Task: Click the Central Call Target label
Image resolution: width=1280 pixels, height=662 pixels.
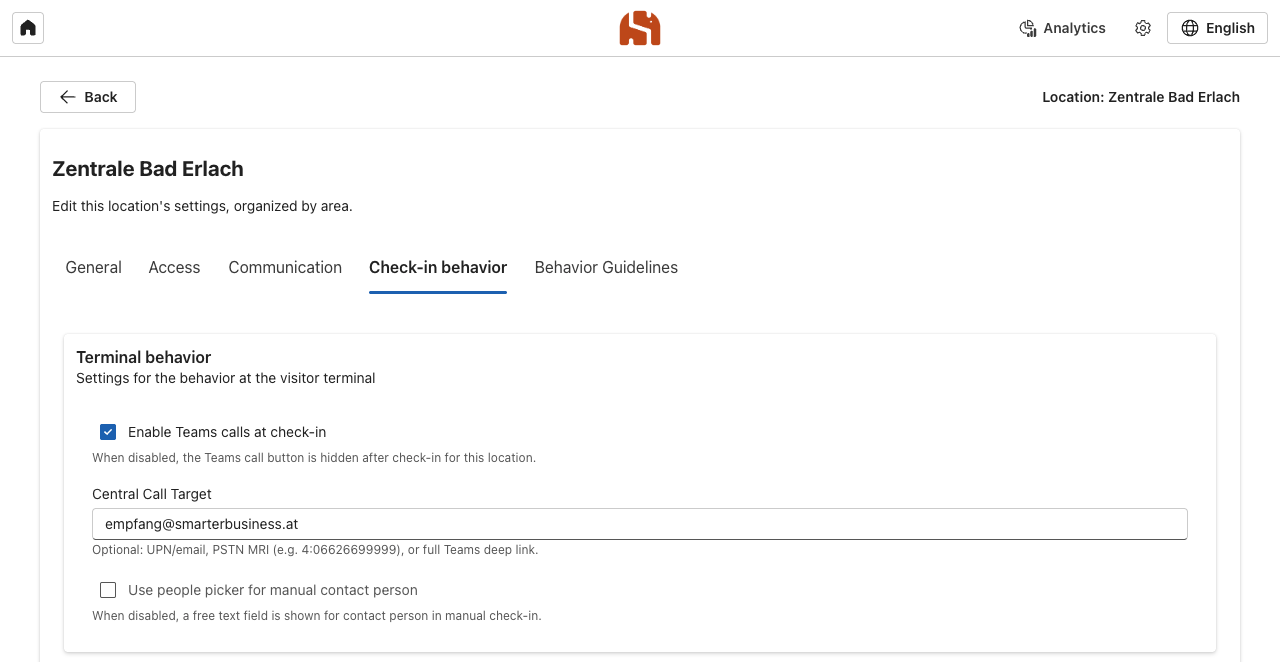Action: pyautogui.click(x=152, y=494)
